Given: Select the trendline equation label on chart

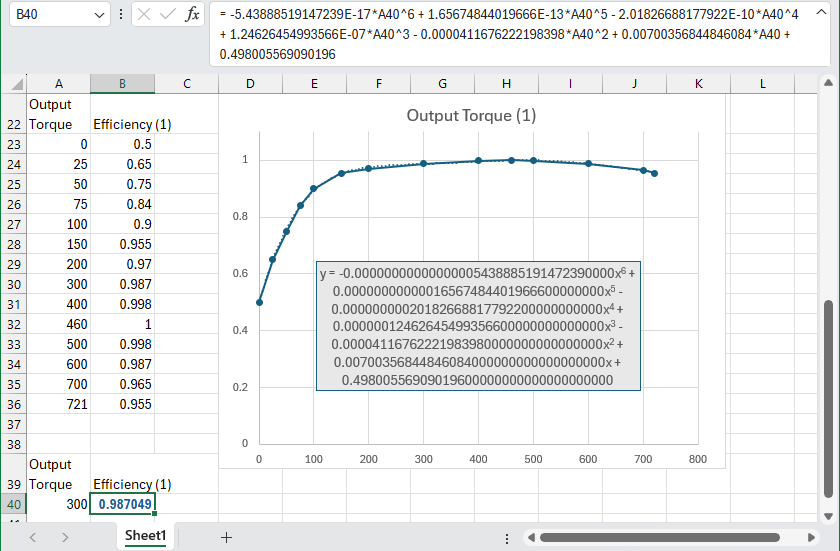Looking at the screenshot, I should click(477, 326).
